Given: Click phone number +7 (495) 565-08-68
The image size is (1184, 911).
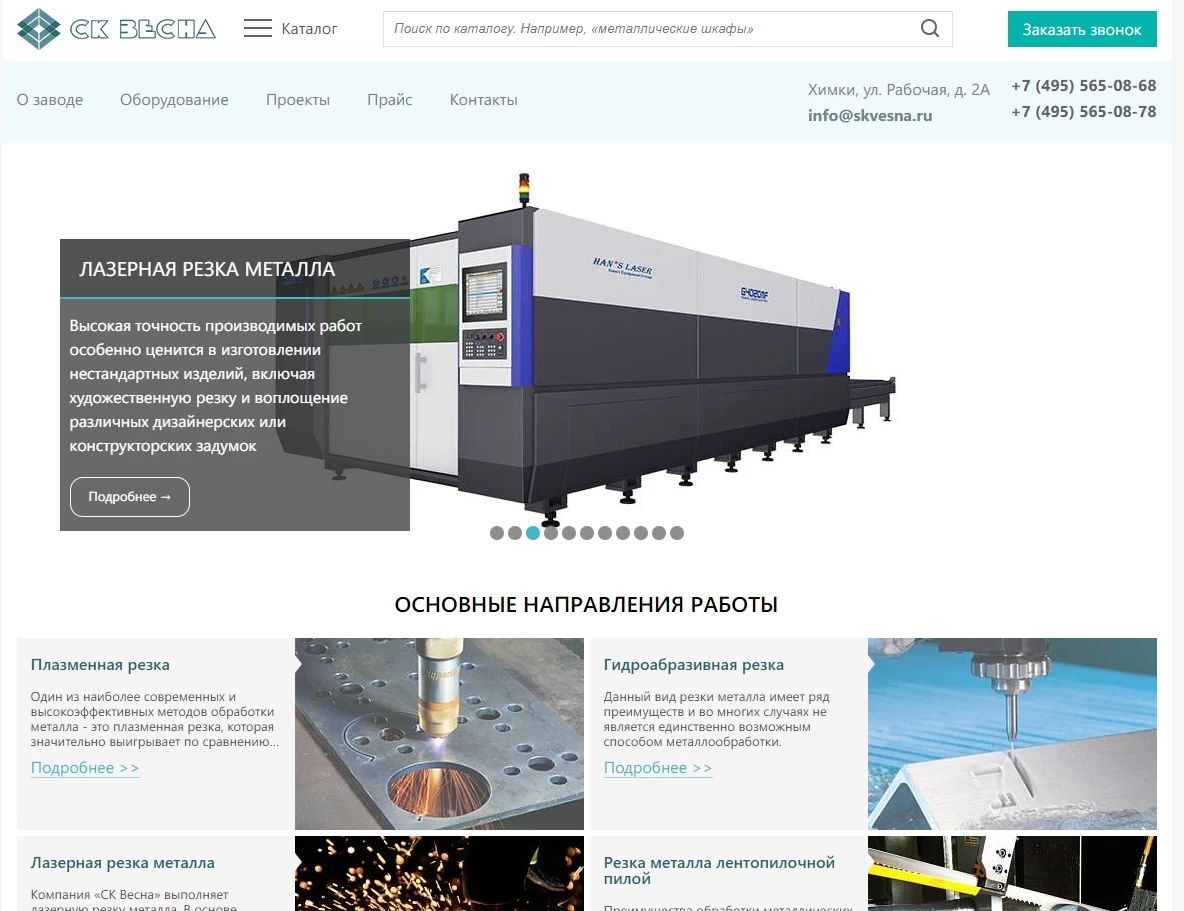Looking at the screenshot, I should coord(1084,85).
